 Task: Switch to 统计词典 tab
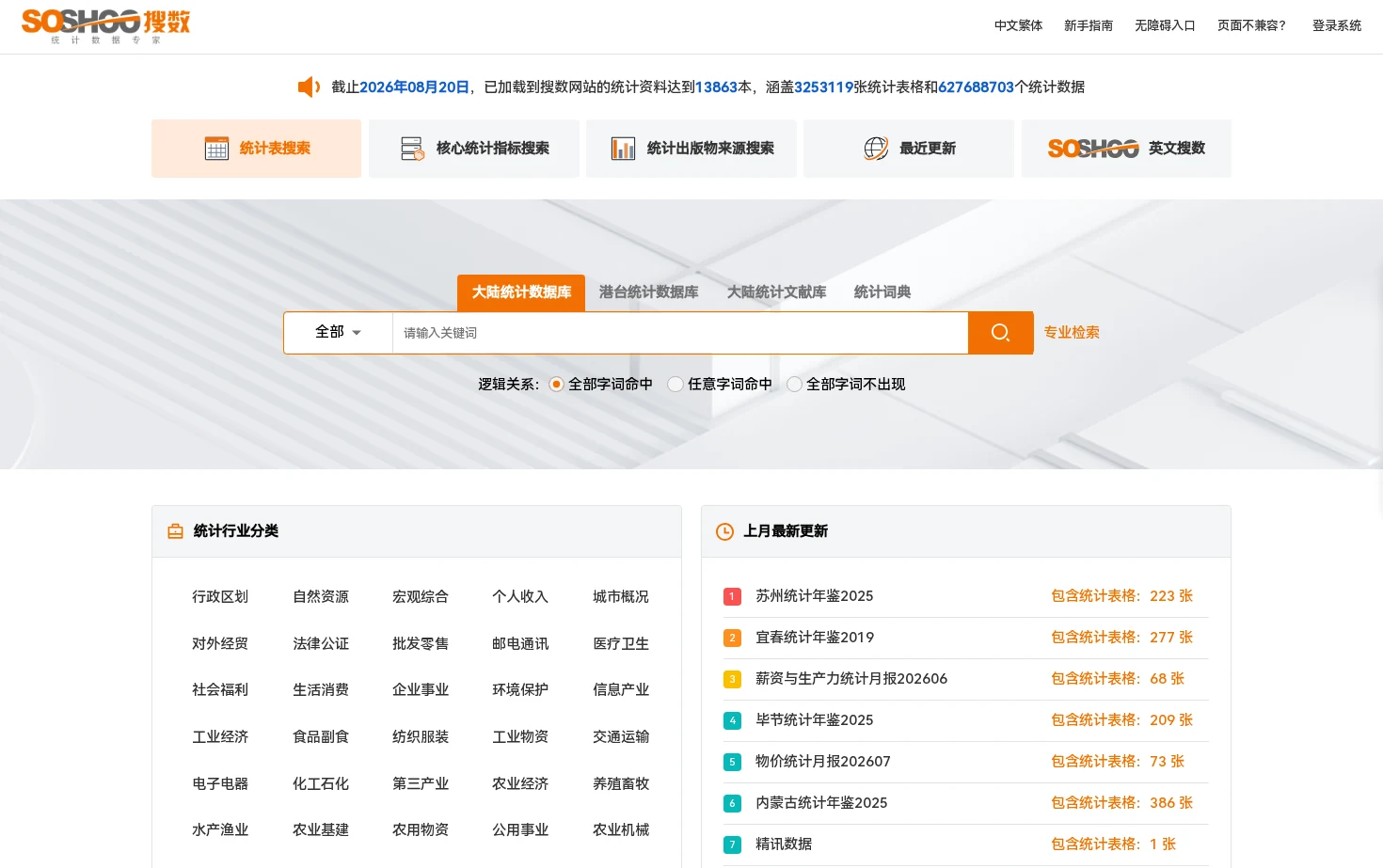pyautogui.click(x=882, y=292)
